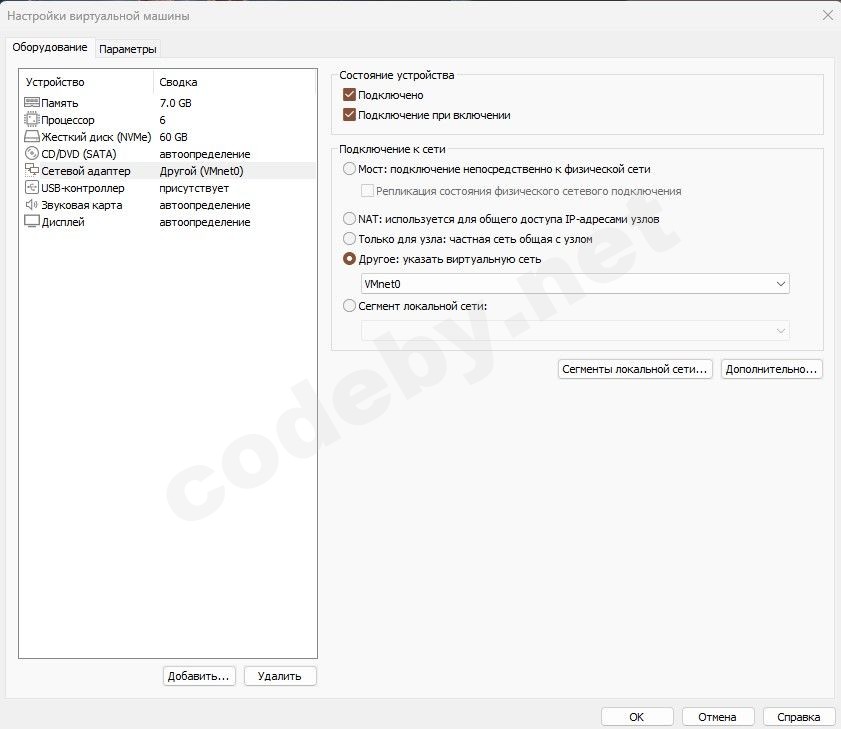Screen dimensions: 841x729
Task: Click the Жесткий диск (NVMe) drive icon
Action: click(x=32, y=136)
